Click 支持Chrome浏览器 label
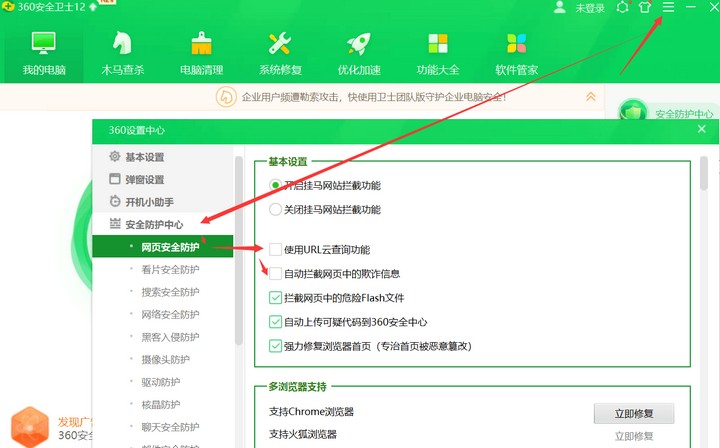The height and width of the screenshot is (448, 720). pyautogui.click(x=311, y=412)
